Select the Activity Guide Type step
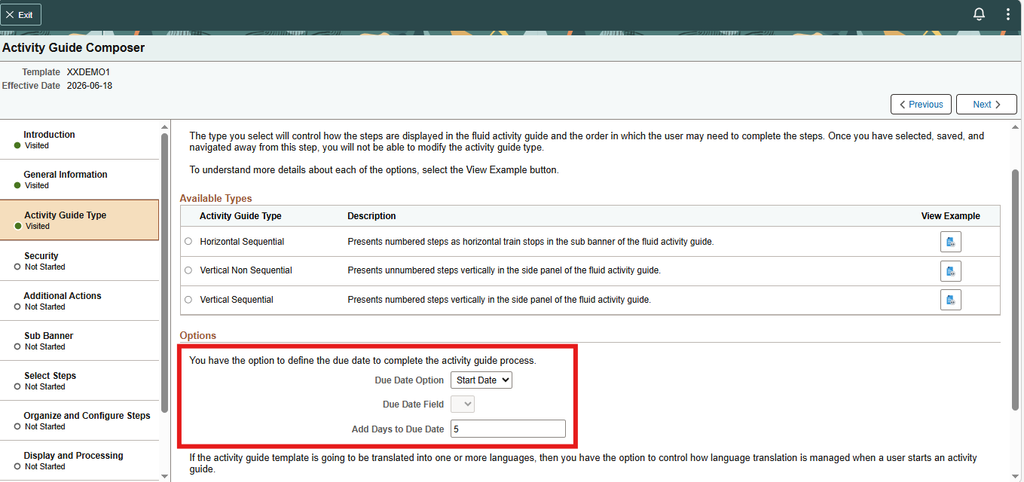The height and width of the screenshot is (482, 1024). click(80, 220)
